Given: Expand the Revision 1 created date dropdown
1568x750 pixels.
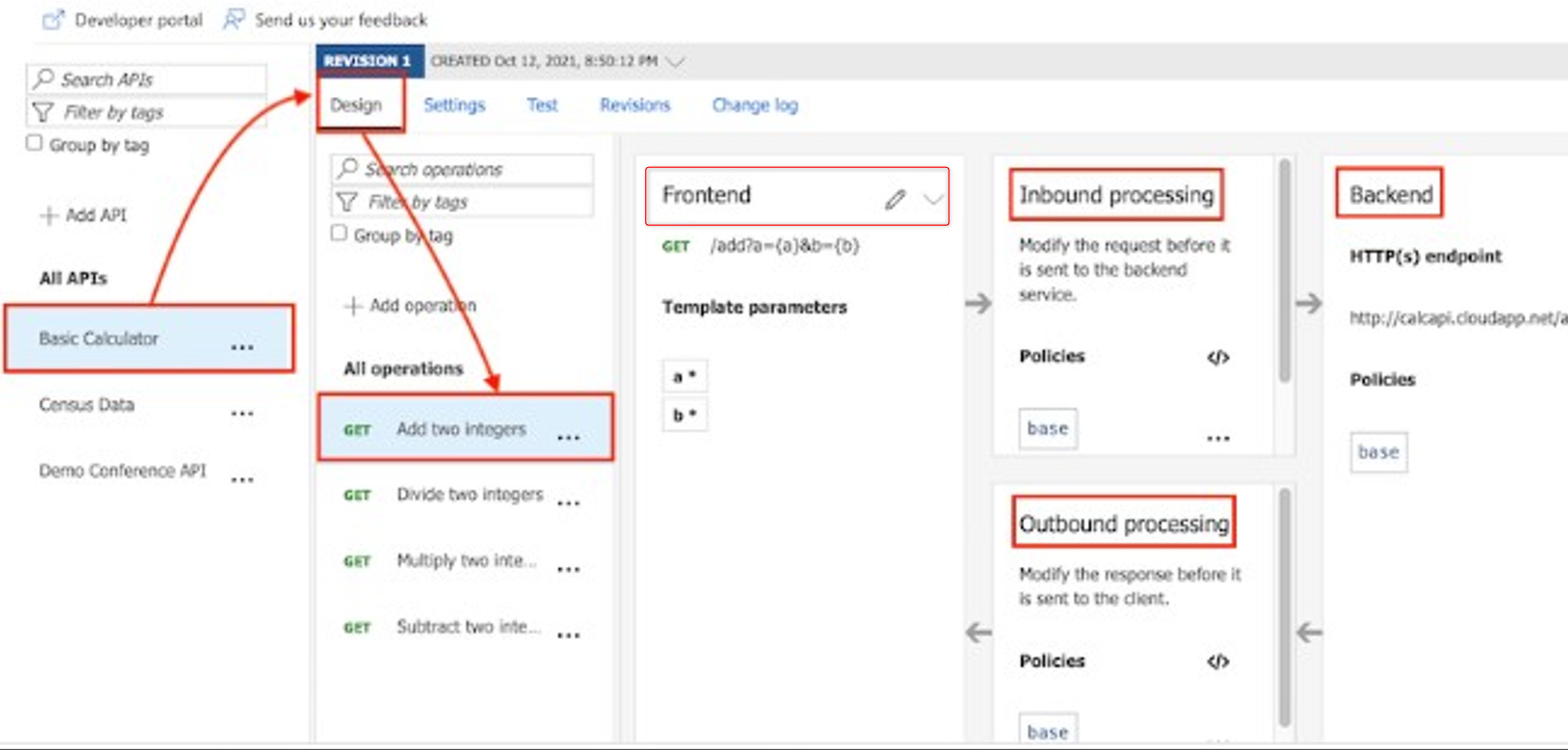Looking at the screenshot, I should pyautogui.click(x=675, y=61).
